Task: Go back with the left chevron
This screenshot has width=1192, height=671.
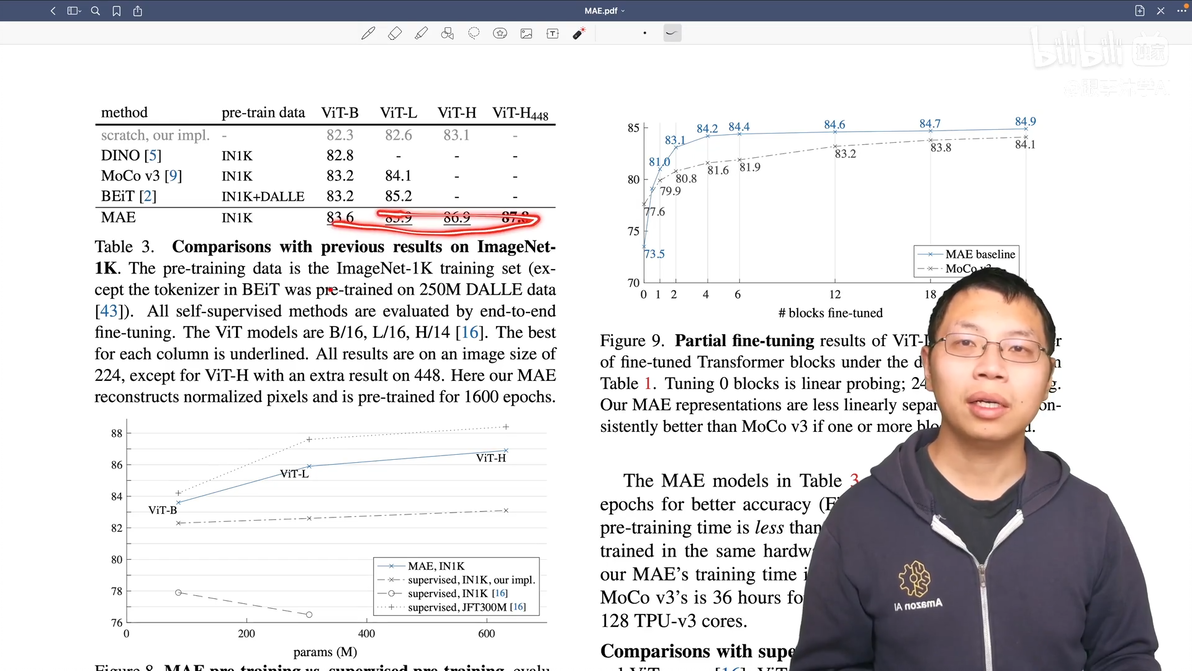Action: pos(52,11)
